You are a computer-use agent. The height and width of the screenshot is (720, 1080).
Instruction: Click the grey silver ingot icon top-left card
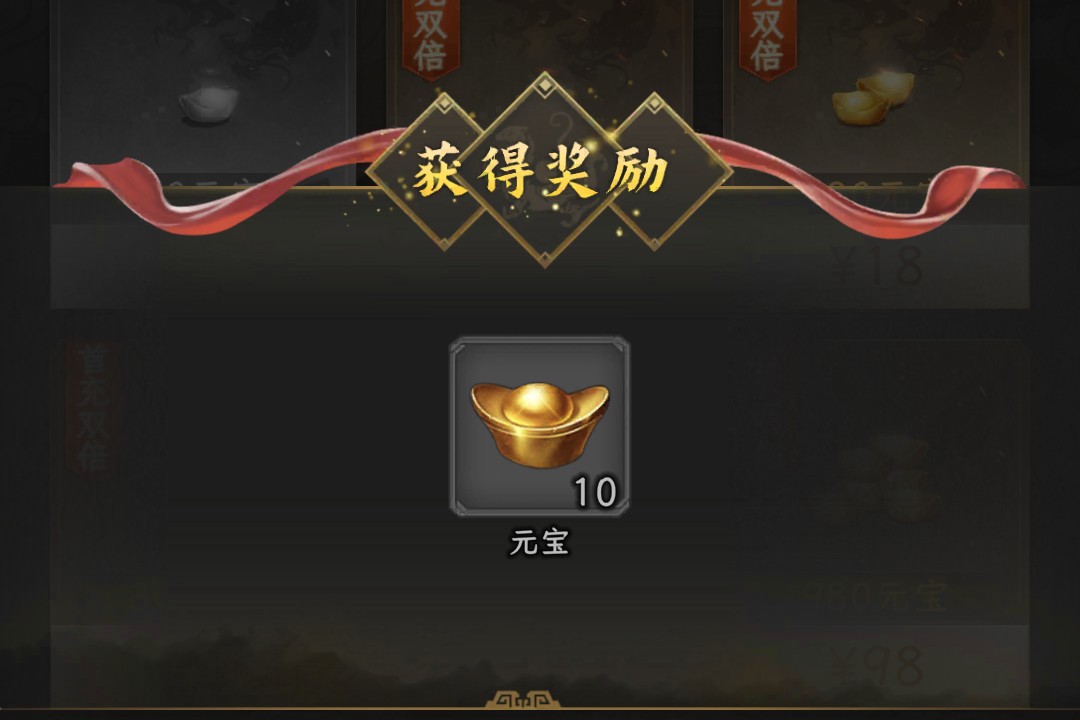[208, 105]
